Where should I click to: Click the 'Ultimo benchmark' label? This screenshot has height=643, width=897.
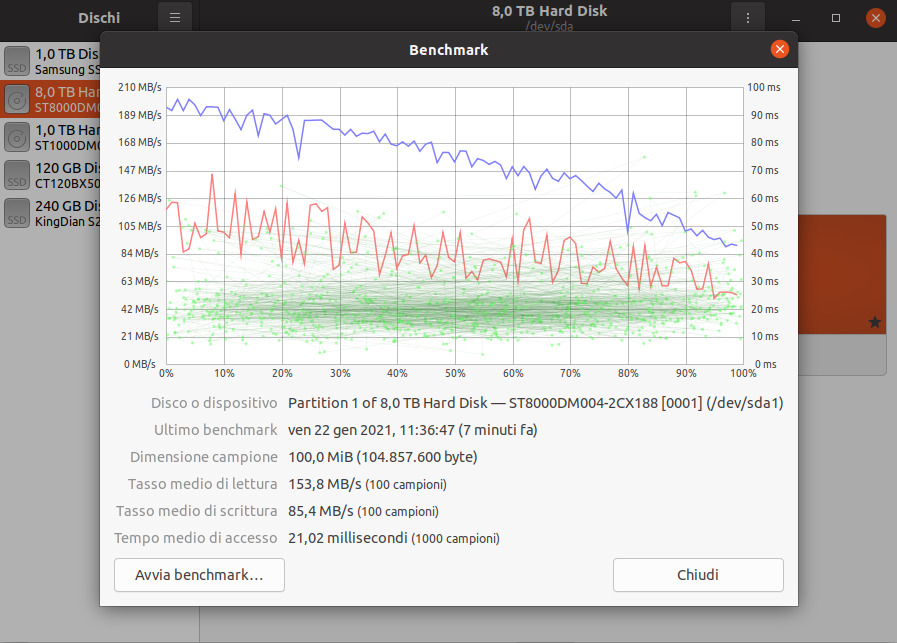point(216,430)
